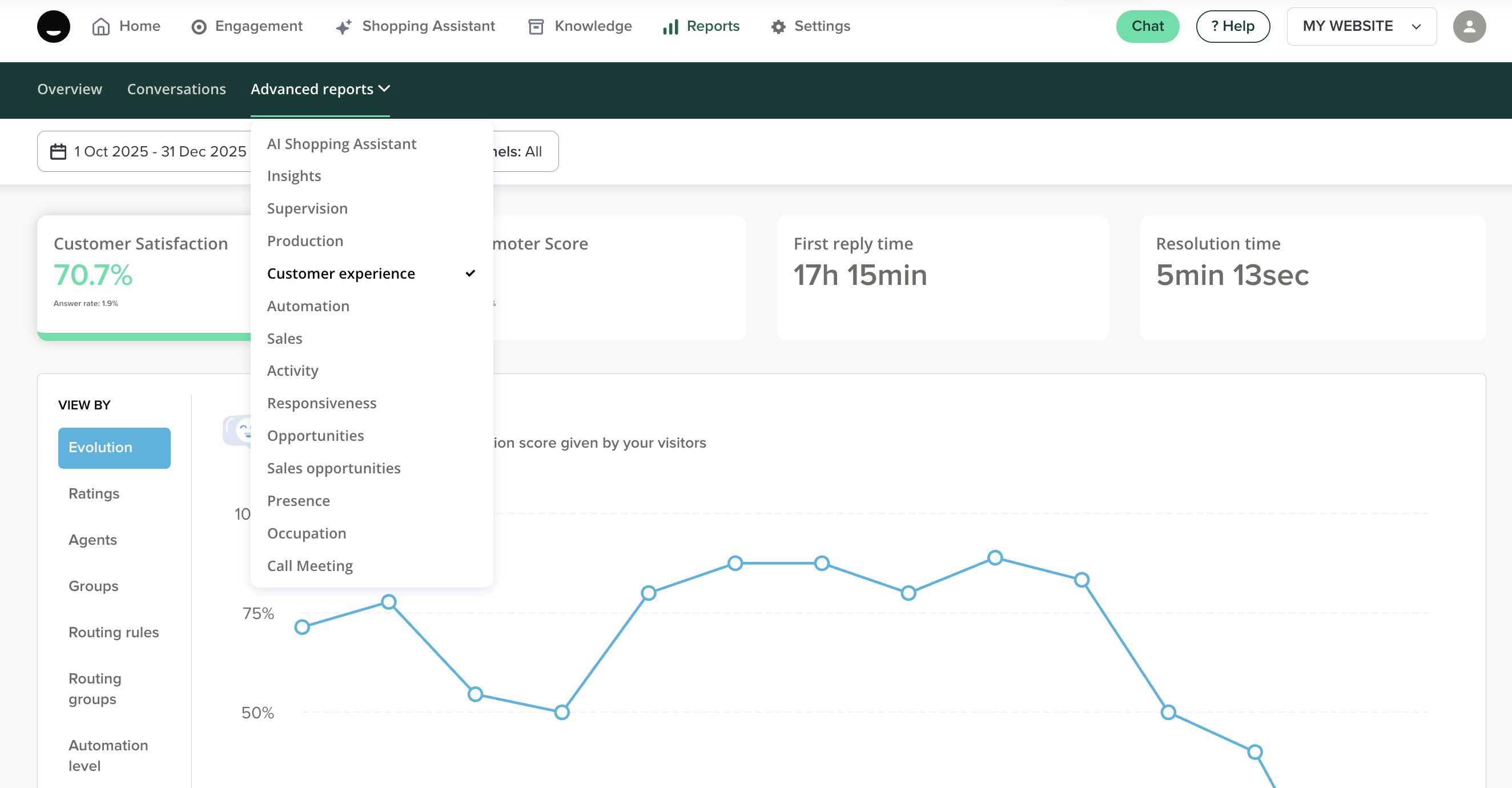Screen dimensions: 1512x788
Task: Expand the MY WEBSITE selector
Action: (x=1361, y=26)
